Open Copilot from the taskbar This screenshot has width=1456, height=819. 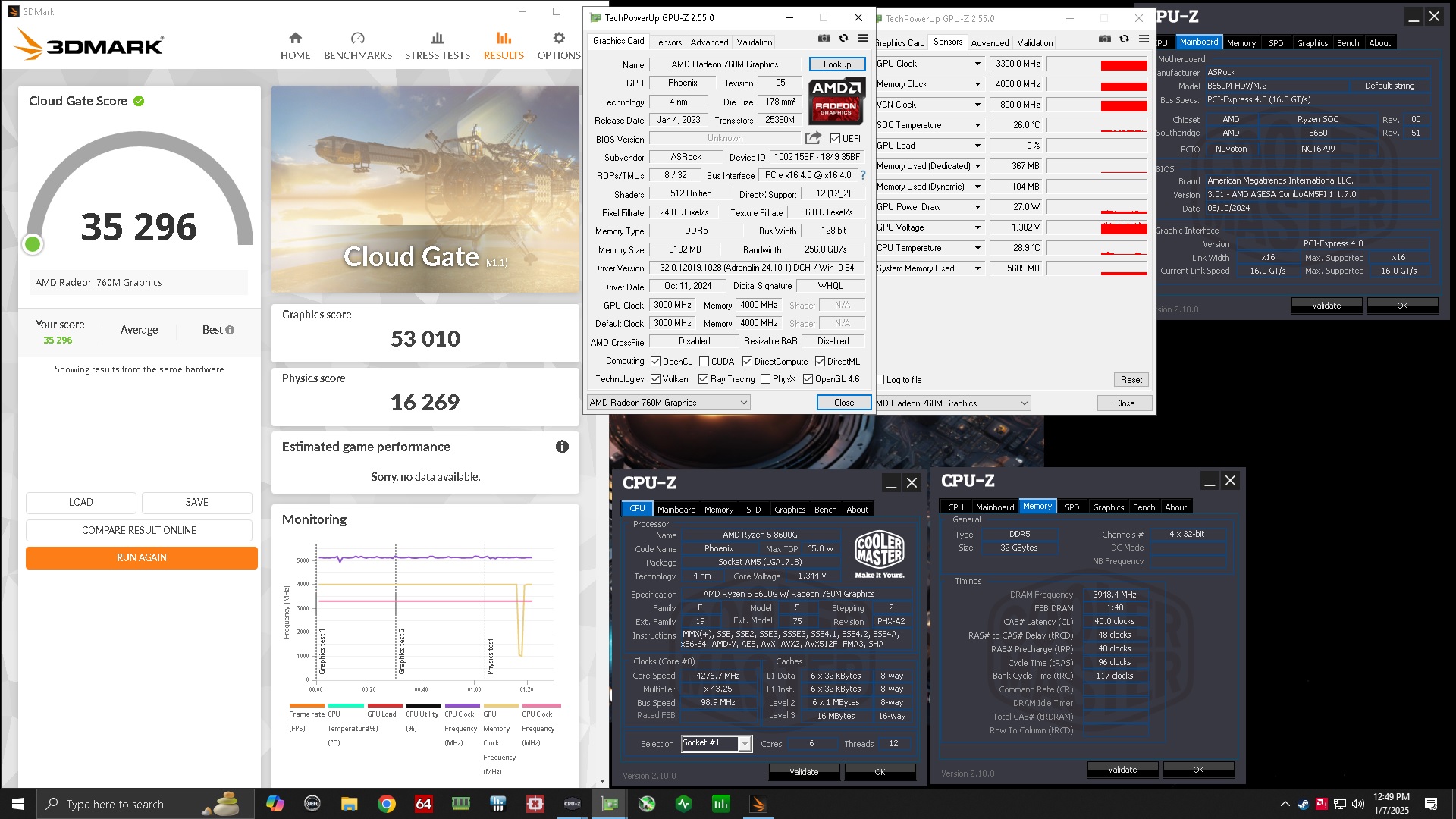coord(275,804)
